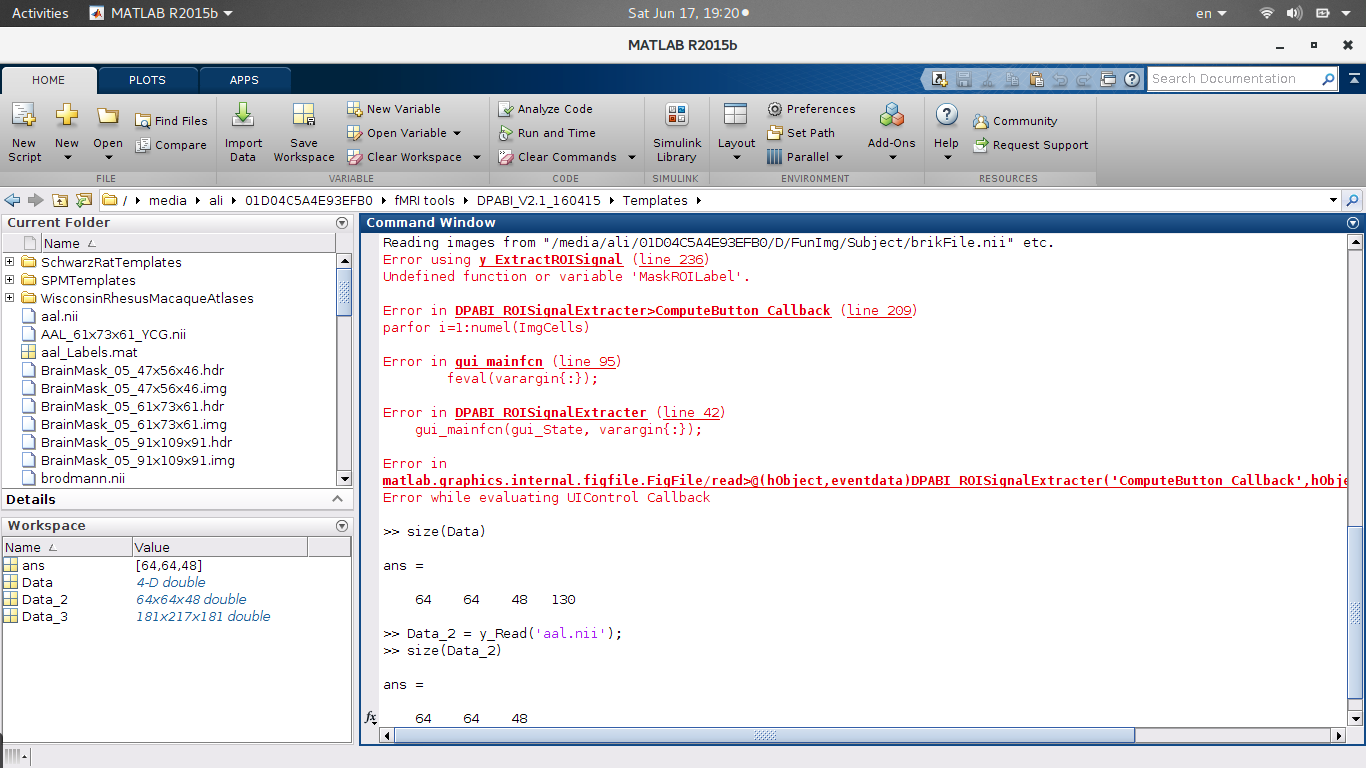
Task: Click the browse for folder icon
Action: tap(84, 200)
